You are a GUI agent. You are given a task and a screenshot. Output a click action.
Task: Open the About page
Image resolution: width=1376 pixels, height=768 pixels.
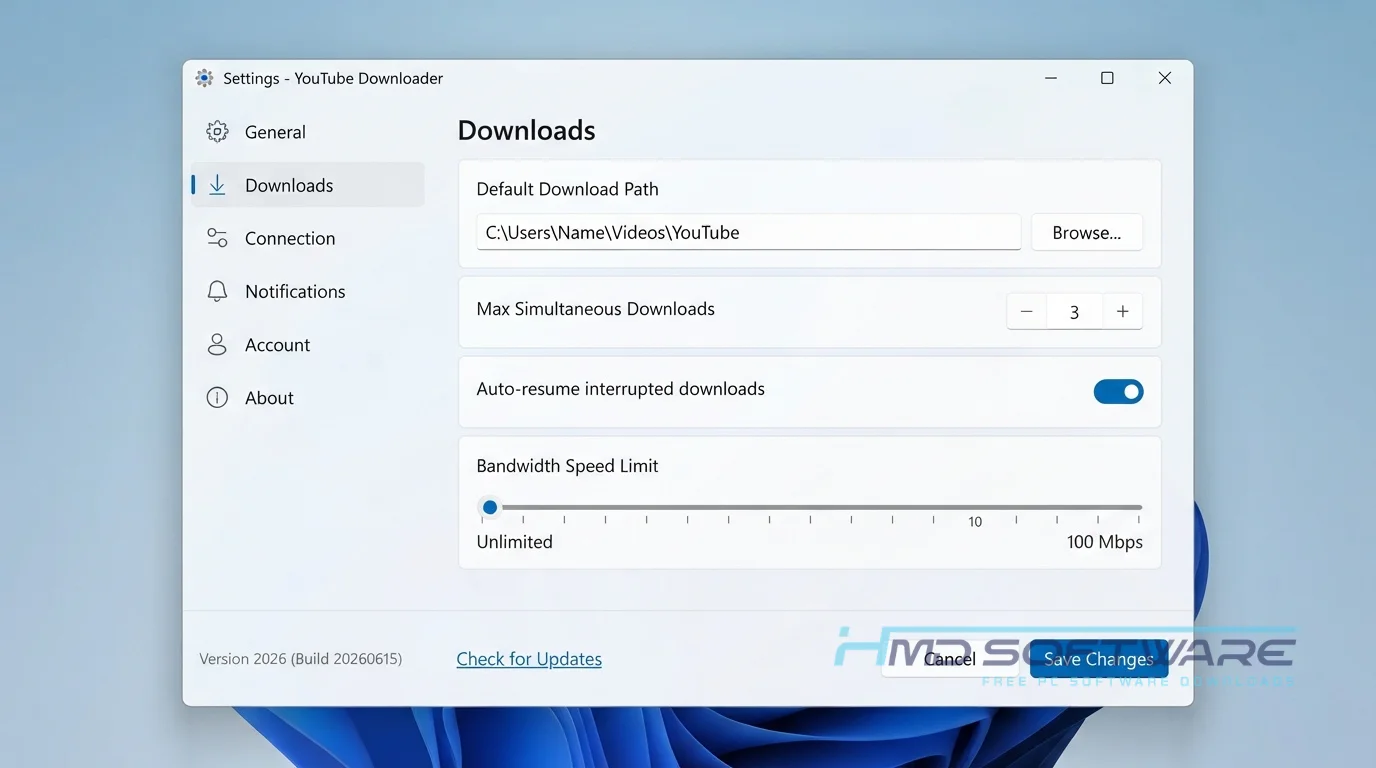tap(308, 397)
